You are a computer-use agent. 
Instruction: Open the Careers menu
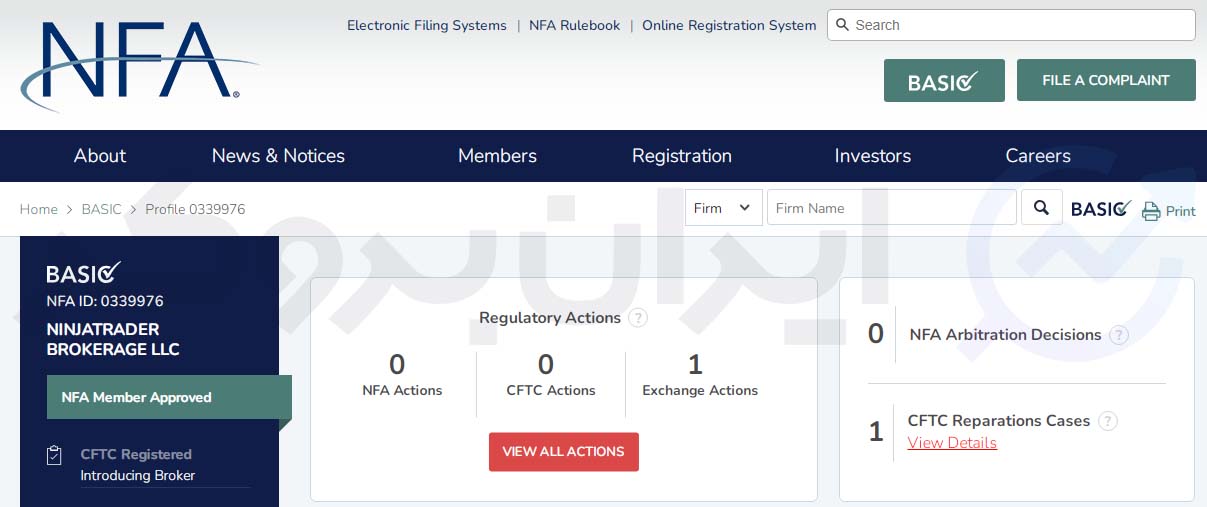pyautogui.click(x=1038, y=156)
